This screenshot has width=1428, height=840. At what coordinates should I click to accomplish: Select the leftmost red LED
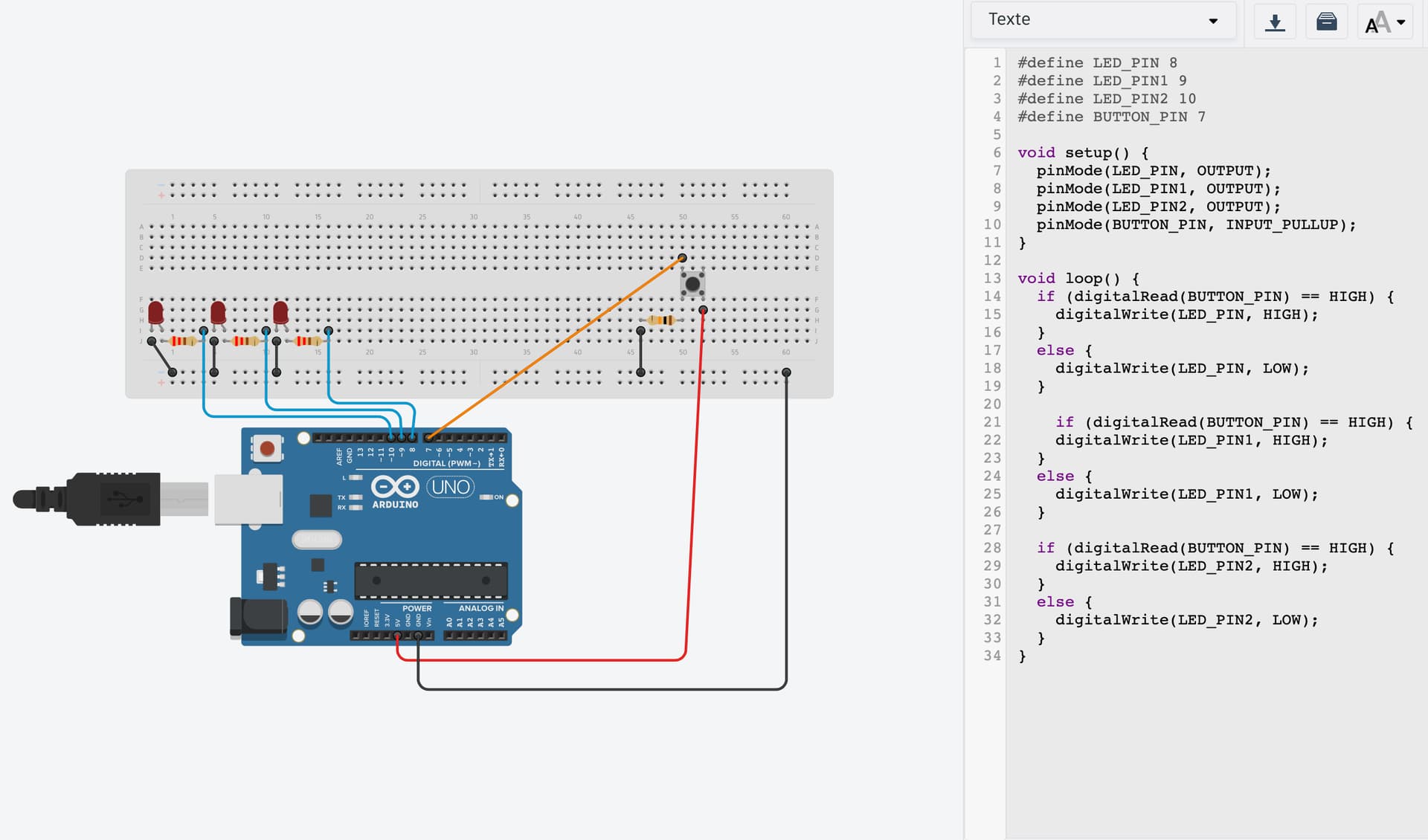coord(155,311)
